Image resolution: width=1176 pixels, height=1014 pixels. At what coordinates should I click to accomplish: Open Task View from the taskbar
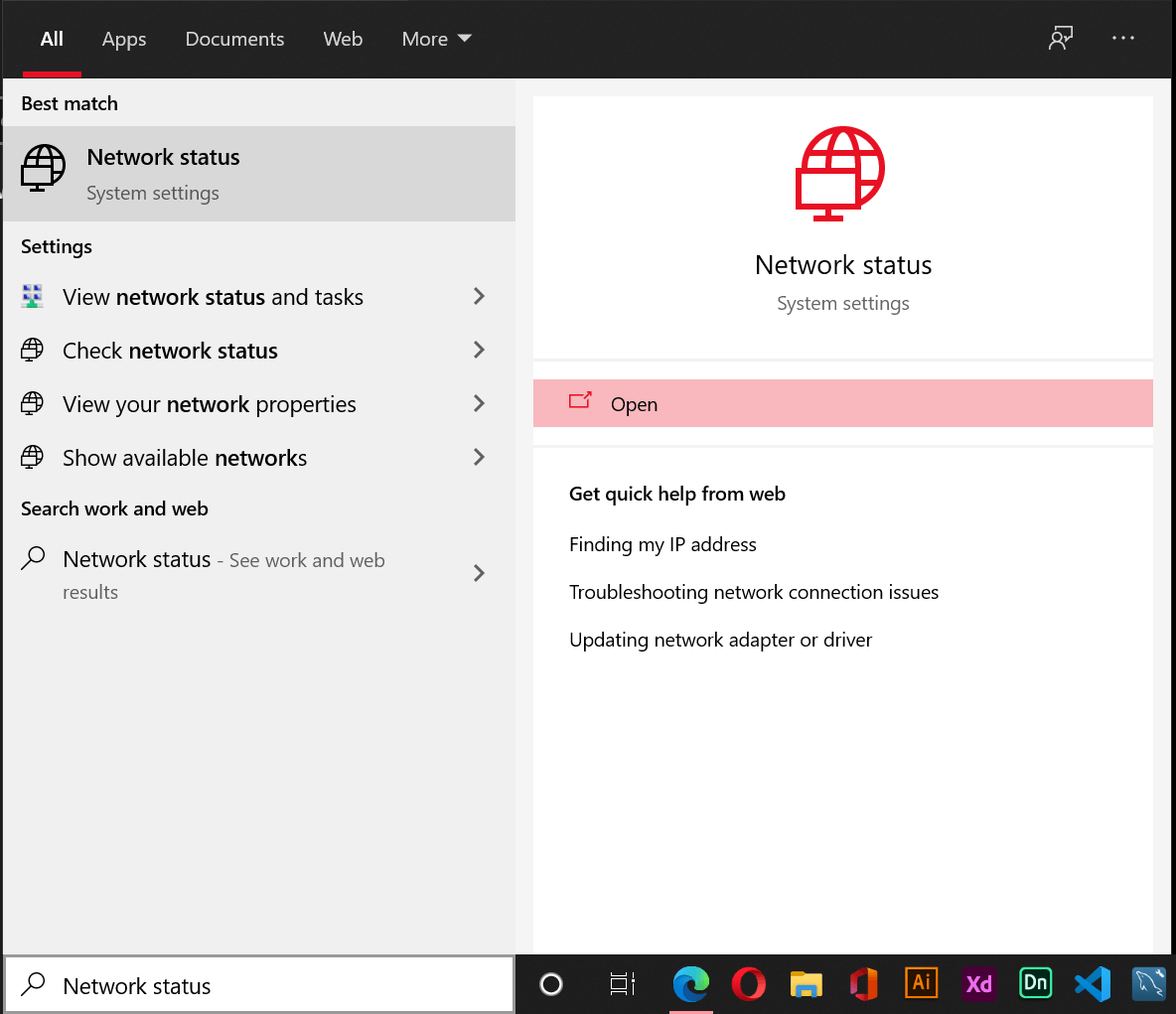[x=622, y=983]
